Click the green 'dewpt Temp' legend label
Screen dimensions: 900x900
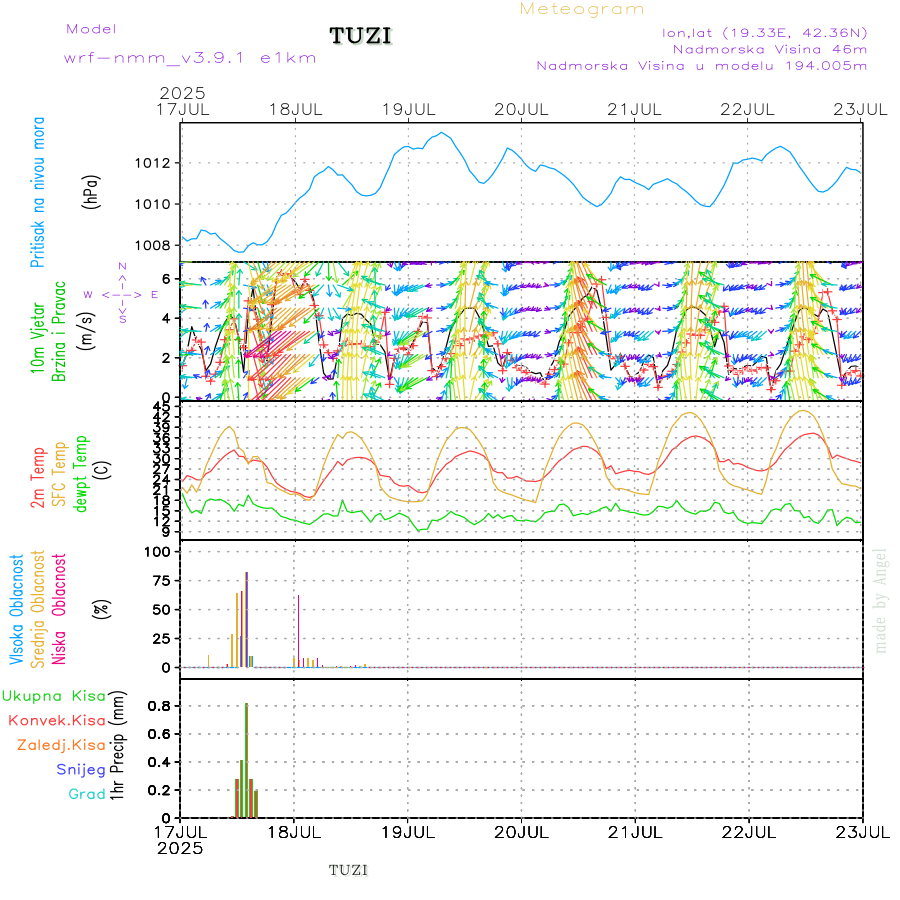tap(81, 474)
